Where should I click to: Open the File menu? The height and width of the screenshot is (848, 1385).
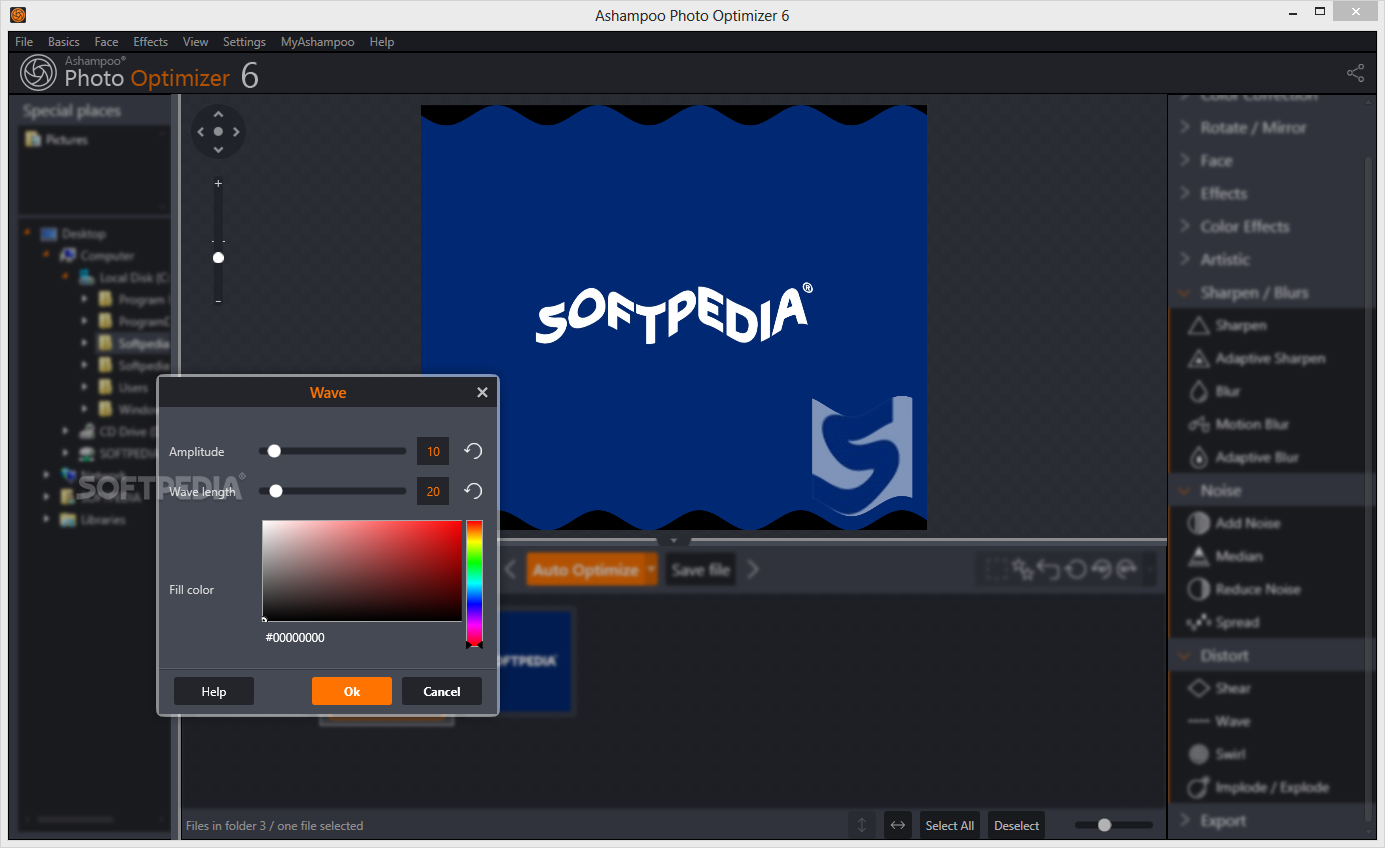click(x=24, y=41)
